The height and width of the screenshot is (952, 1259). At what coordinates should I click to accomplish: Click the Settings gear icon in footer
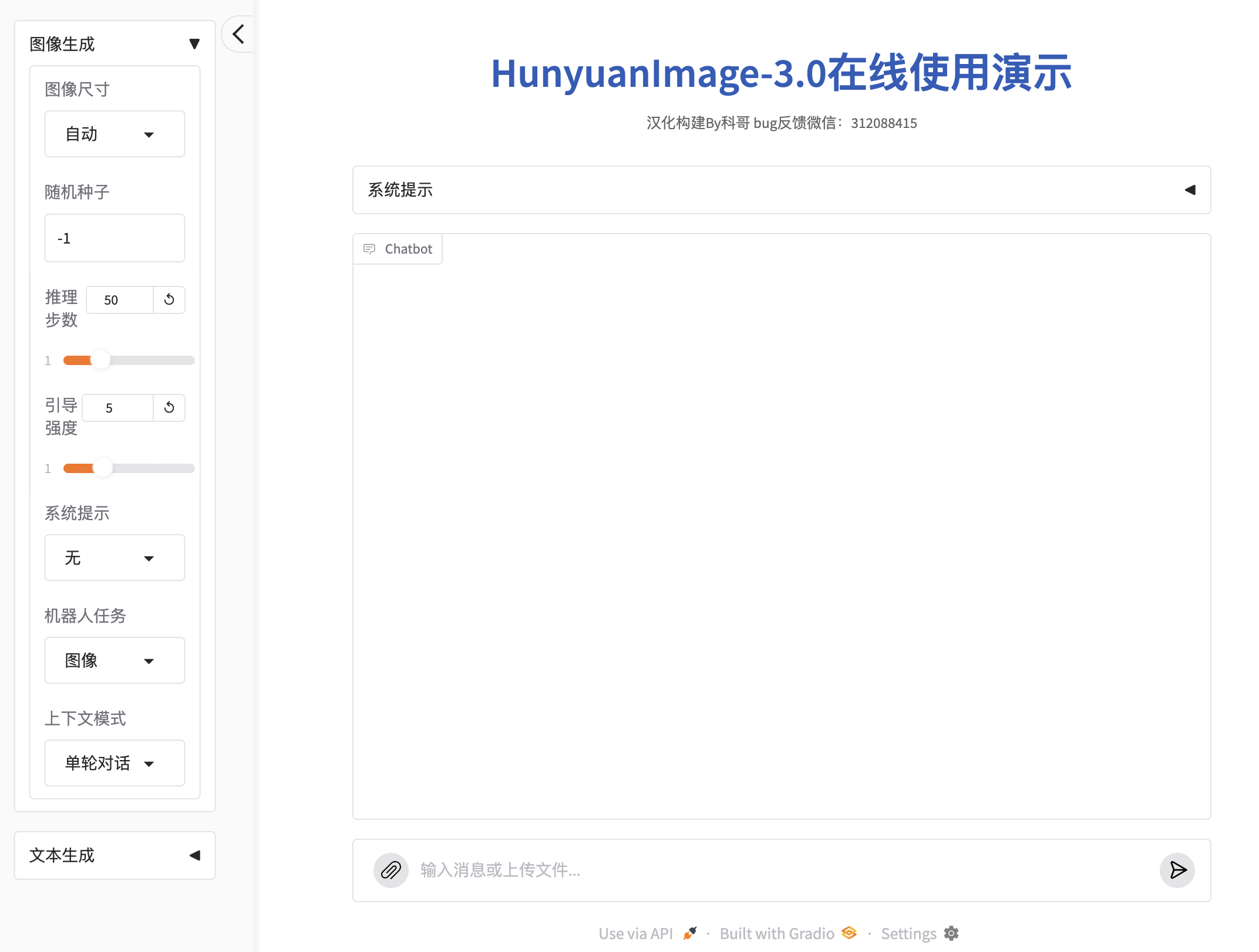(951, 933)
